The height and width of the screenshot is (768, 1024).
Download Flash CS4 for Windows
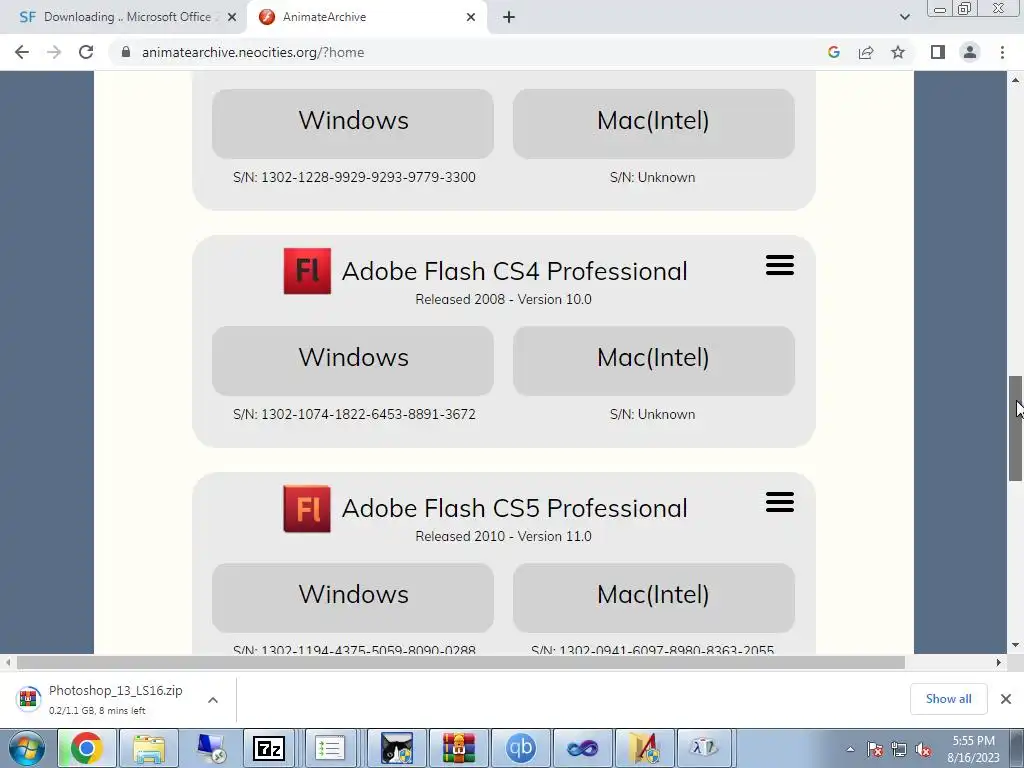point(353,360)
